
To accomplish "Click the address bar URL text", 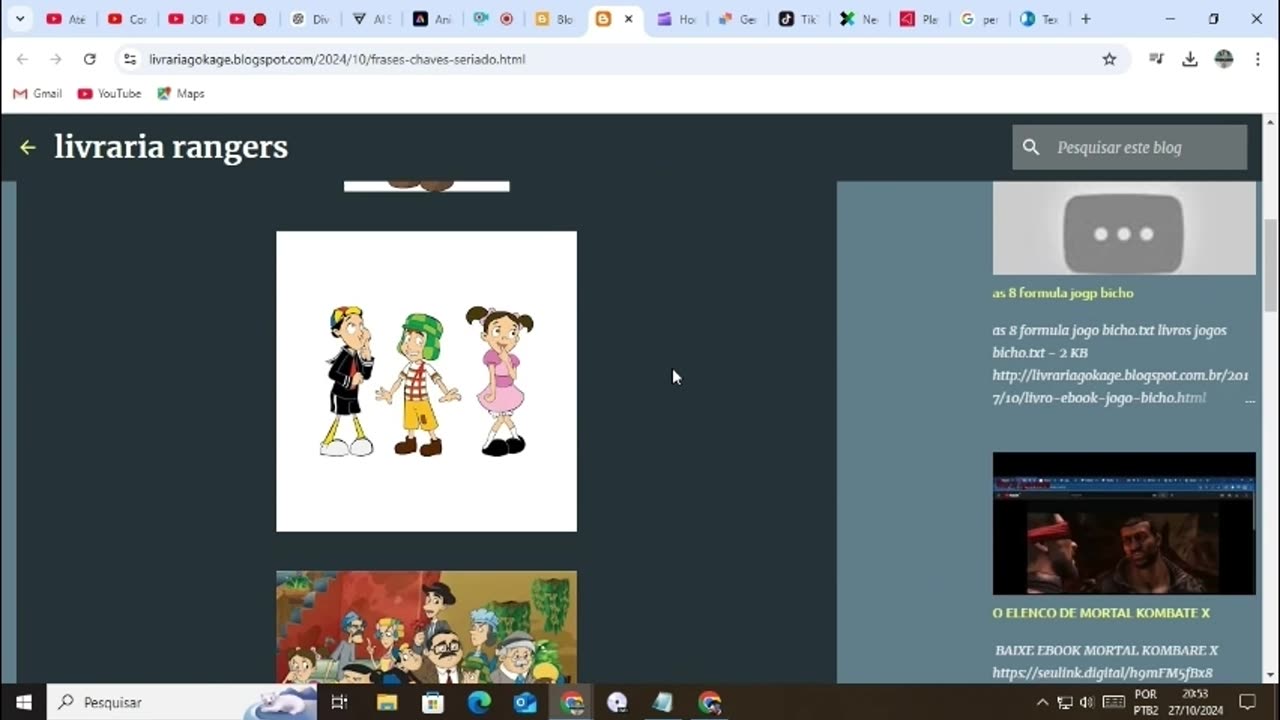I will (337, 59).
